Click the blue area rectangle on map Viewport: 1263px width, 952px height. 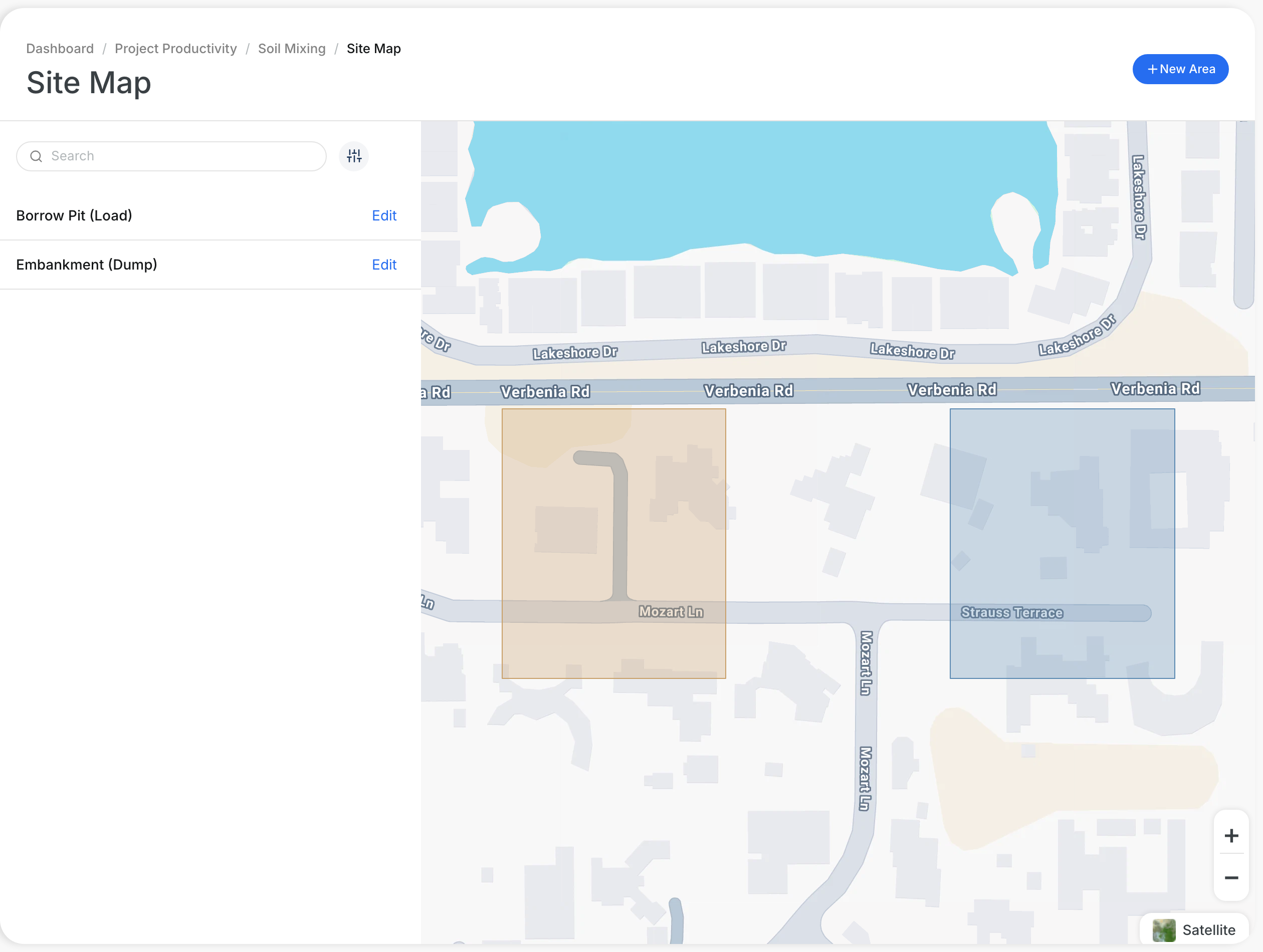coord(1062,543)
